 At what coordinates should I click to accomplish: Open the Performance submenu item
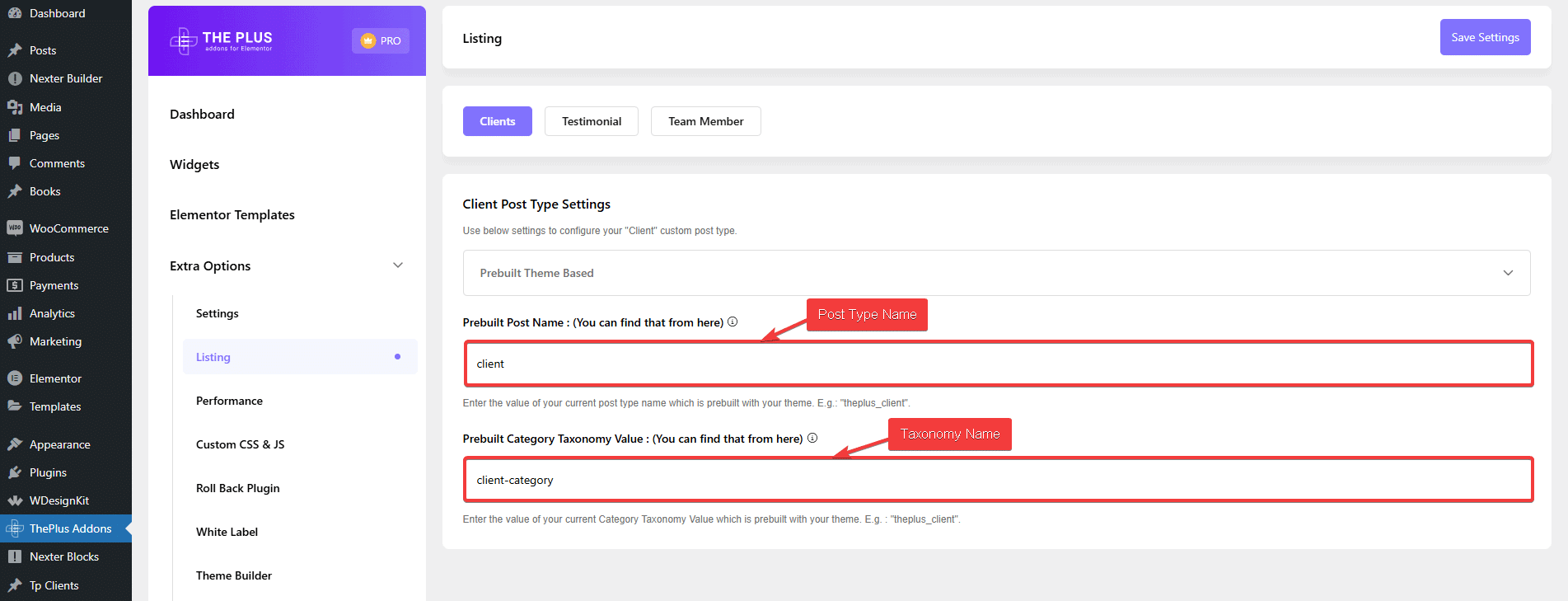tap(229, 401)
